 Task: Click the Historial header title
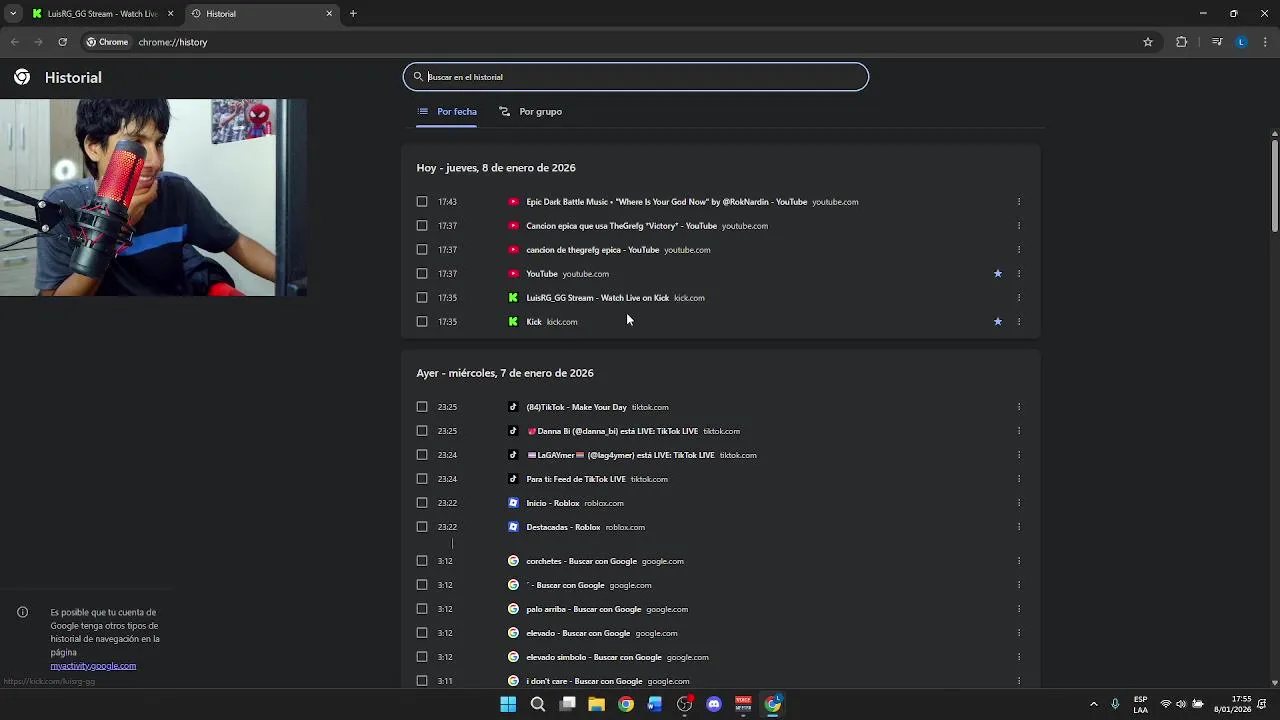73,78
